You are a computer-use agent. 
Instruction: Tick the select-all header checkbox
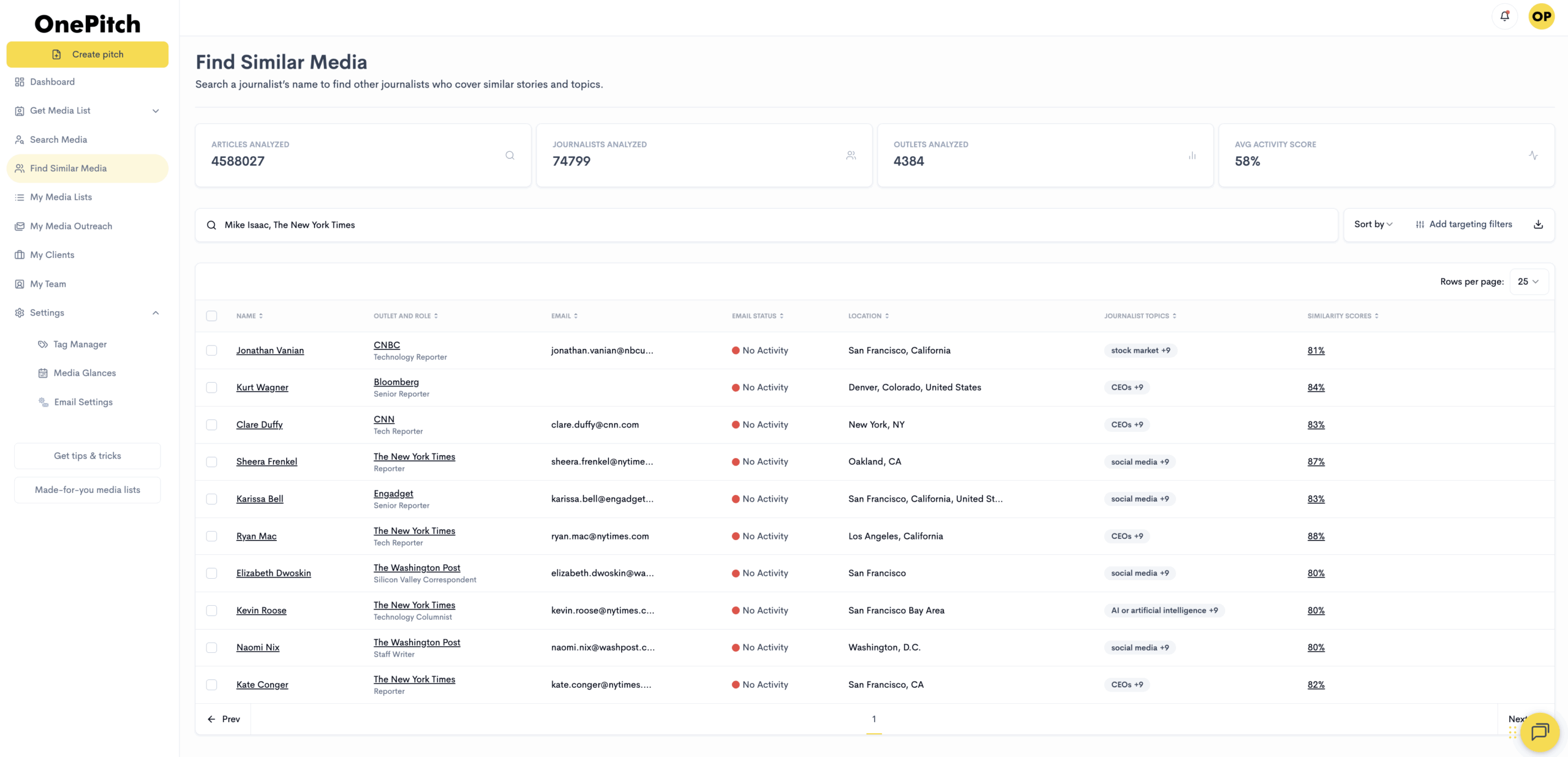211,316
